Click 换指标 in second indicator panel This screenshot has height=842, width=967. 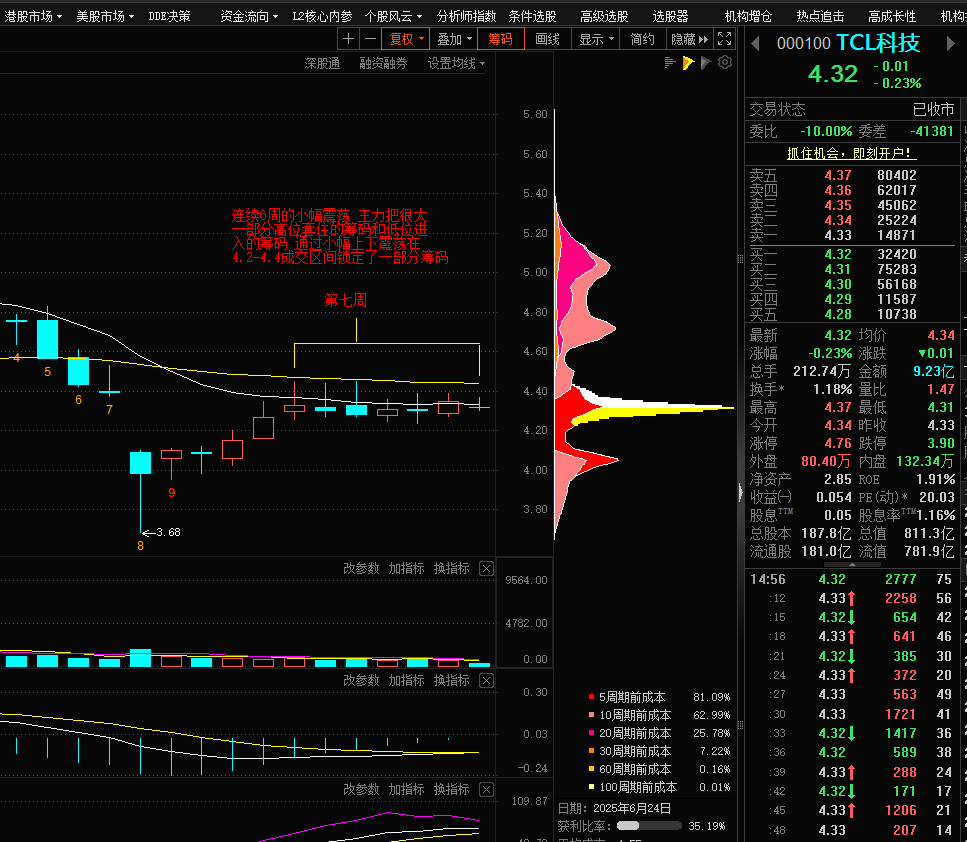451,680
